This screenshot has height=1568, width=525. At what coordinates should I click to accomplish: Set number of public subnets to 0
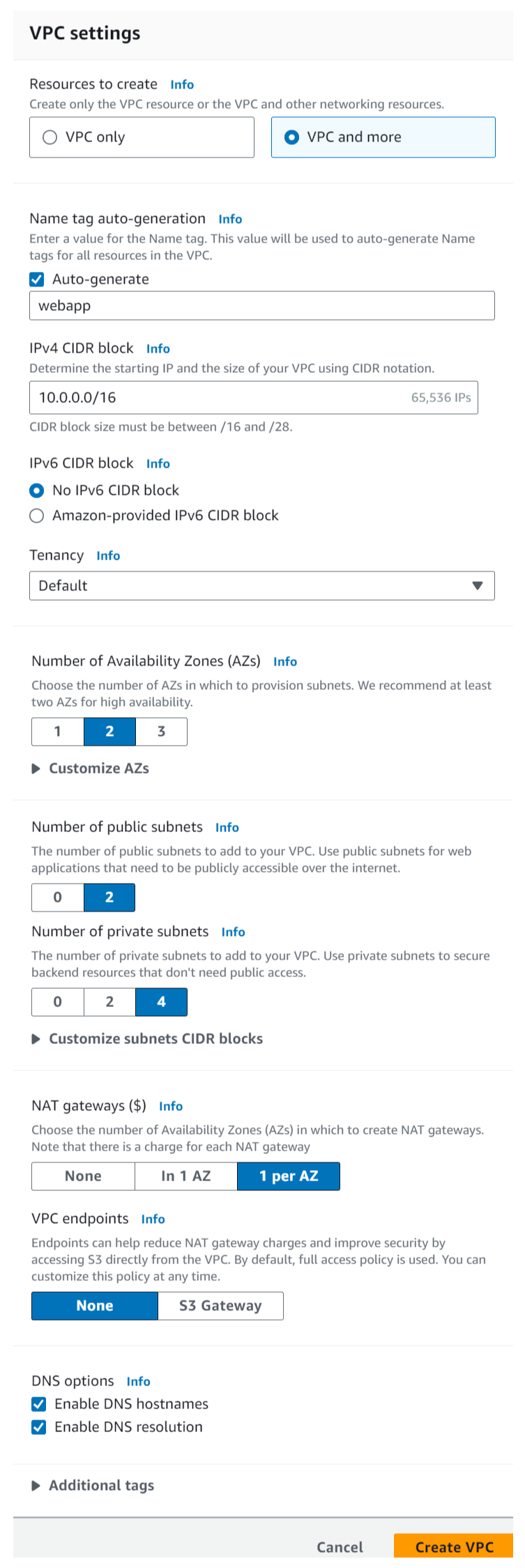(58, 898)
